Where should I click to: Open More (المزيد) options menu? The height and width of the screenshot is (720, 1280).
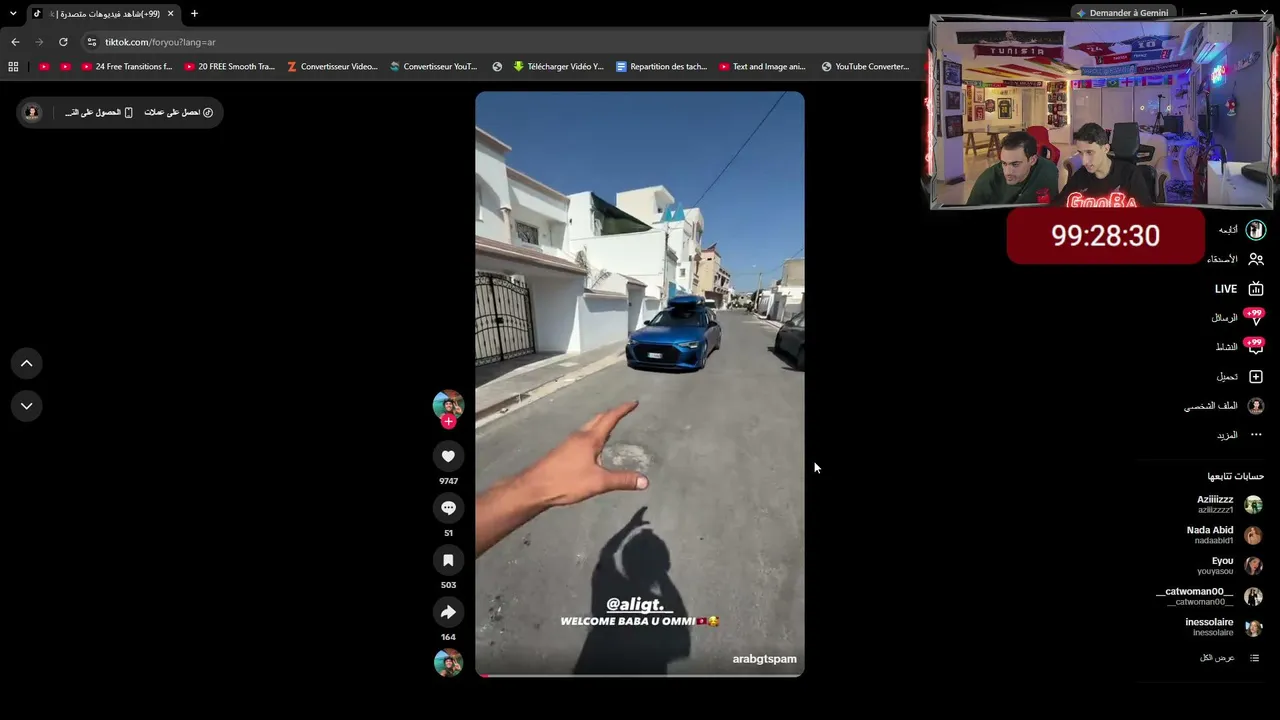(x=1239, y=435)
